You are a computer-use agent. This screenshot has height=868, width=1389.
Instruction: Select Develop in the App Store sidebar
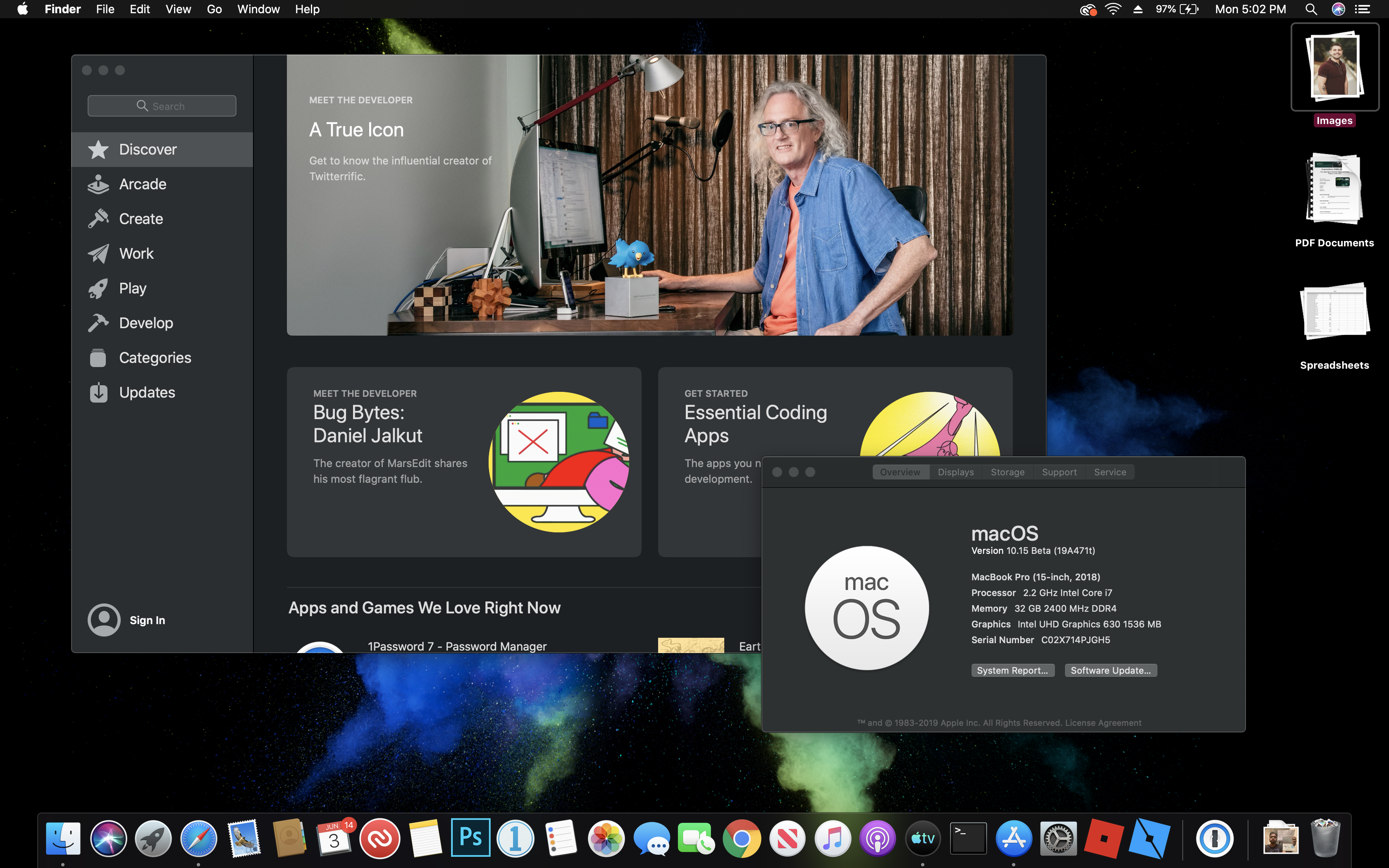[162, 323]
